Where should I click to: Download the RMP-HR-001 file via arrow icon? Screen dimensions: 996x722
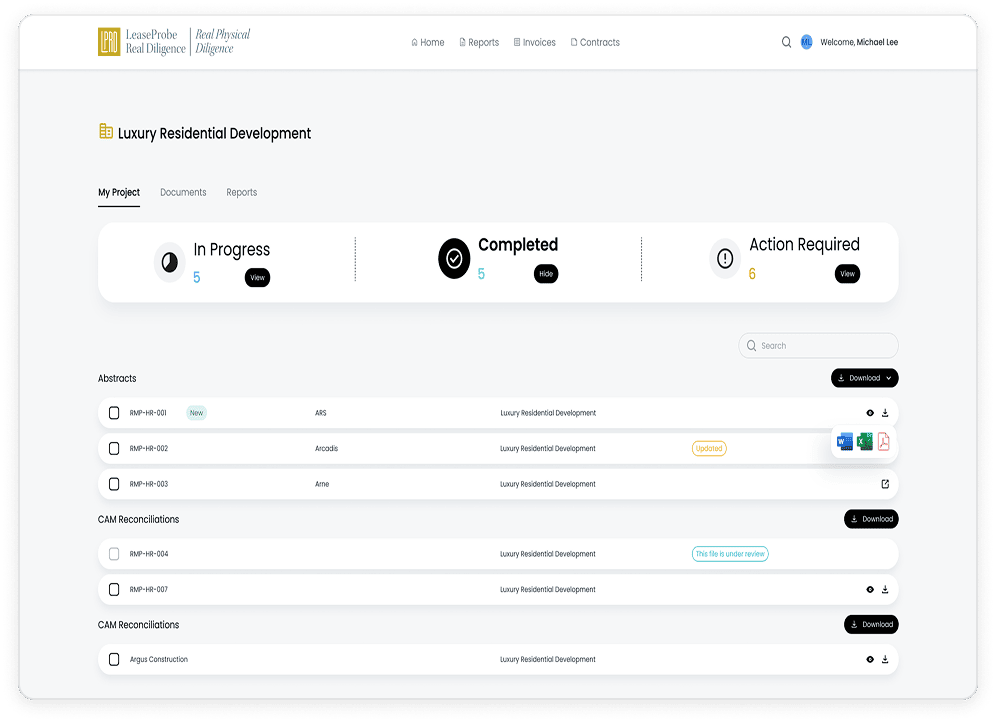pyautogui.click(x=885, y=413)
